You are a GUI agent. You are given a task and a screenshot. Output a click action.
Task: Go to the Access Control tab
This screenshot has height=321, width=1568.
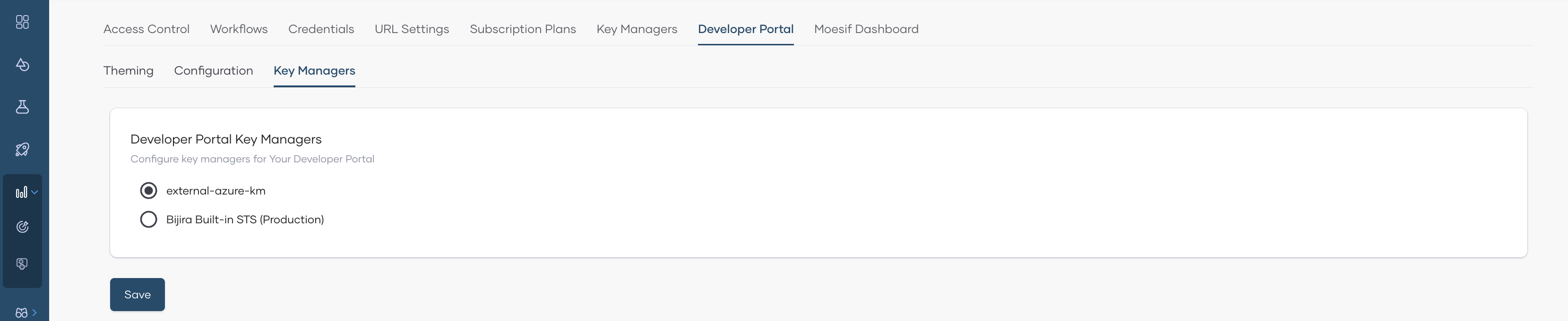(146, 29)
